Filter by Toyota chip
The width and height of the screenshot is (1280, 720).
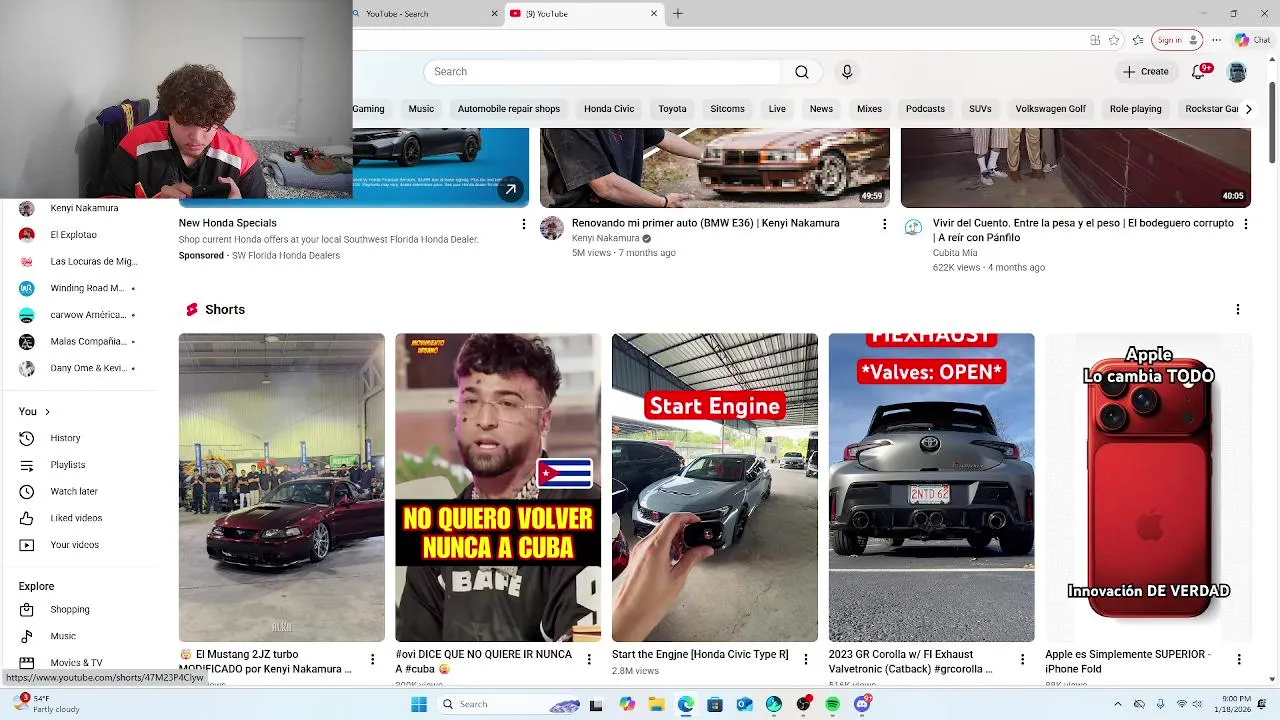click(x=672, y=109)
